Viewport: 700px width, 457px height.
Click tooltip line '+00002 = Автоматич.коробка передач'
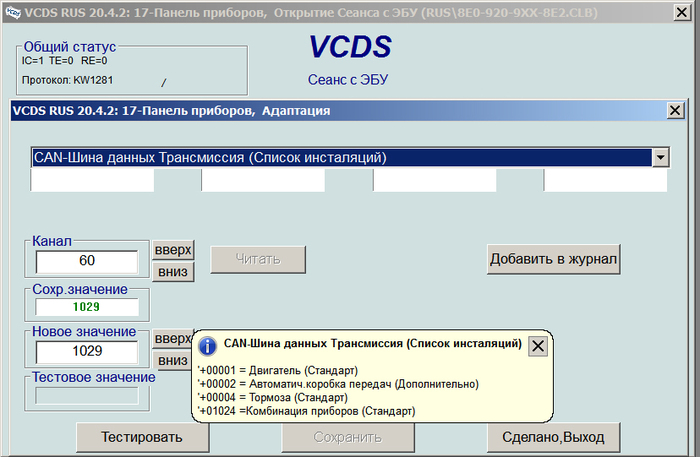(x=338, y=384)
